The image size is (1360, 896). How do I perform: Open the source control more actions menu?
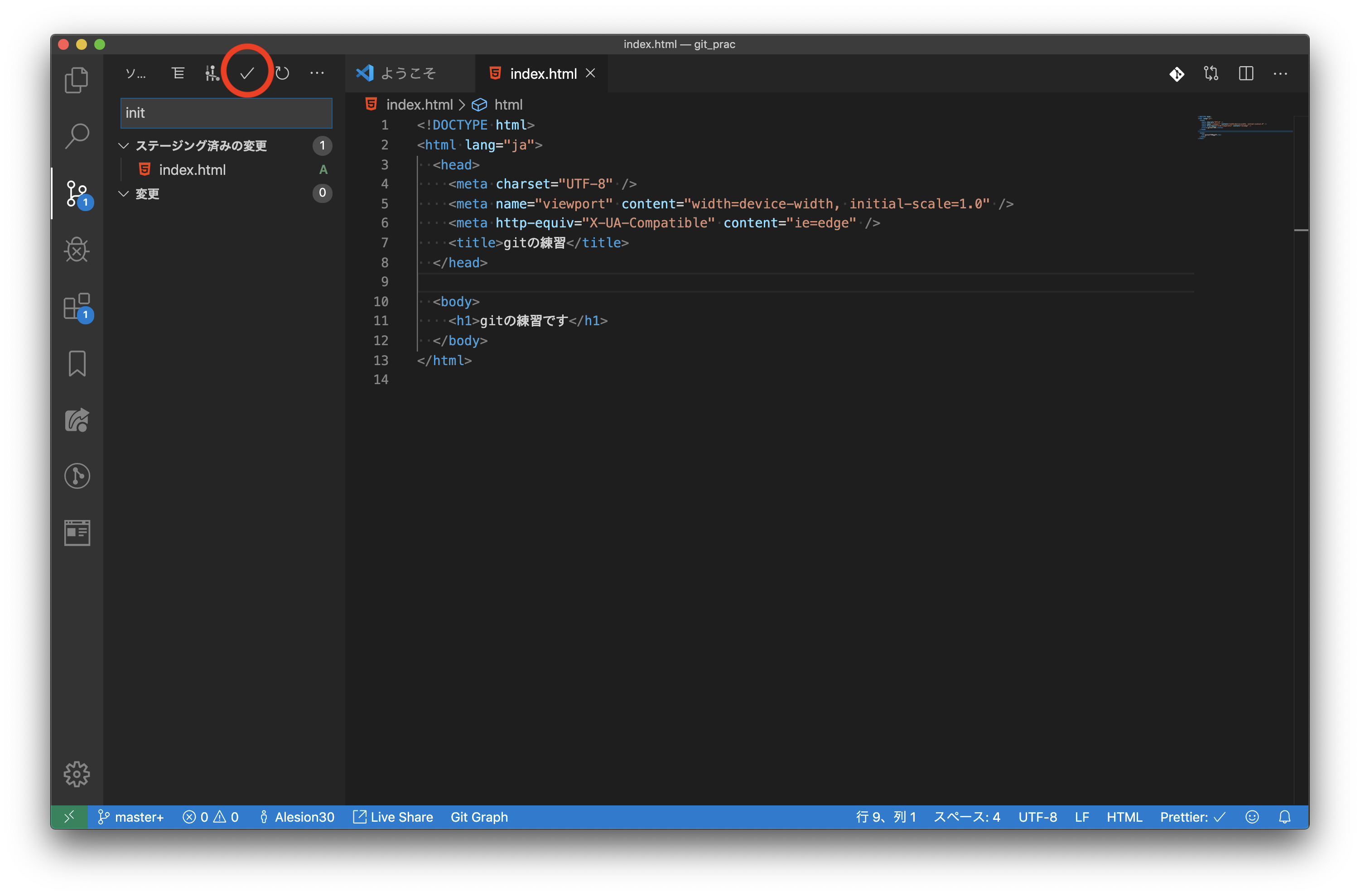[x=317, y=73]
